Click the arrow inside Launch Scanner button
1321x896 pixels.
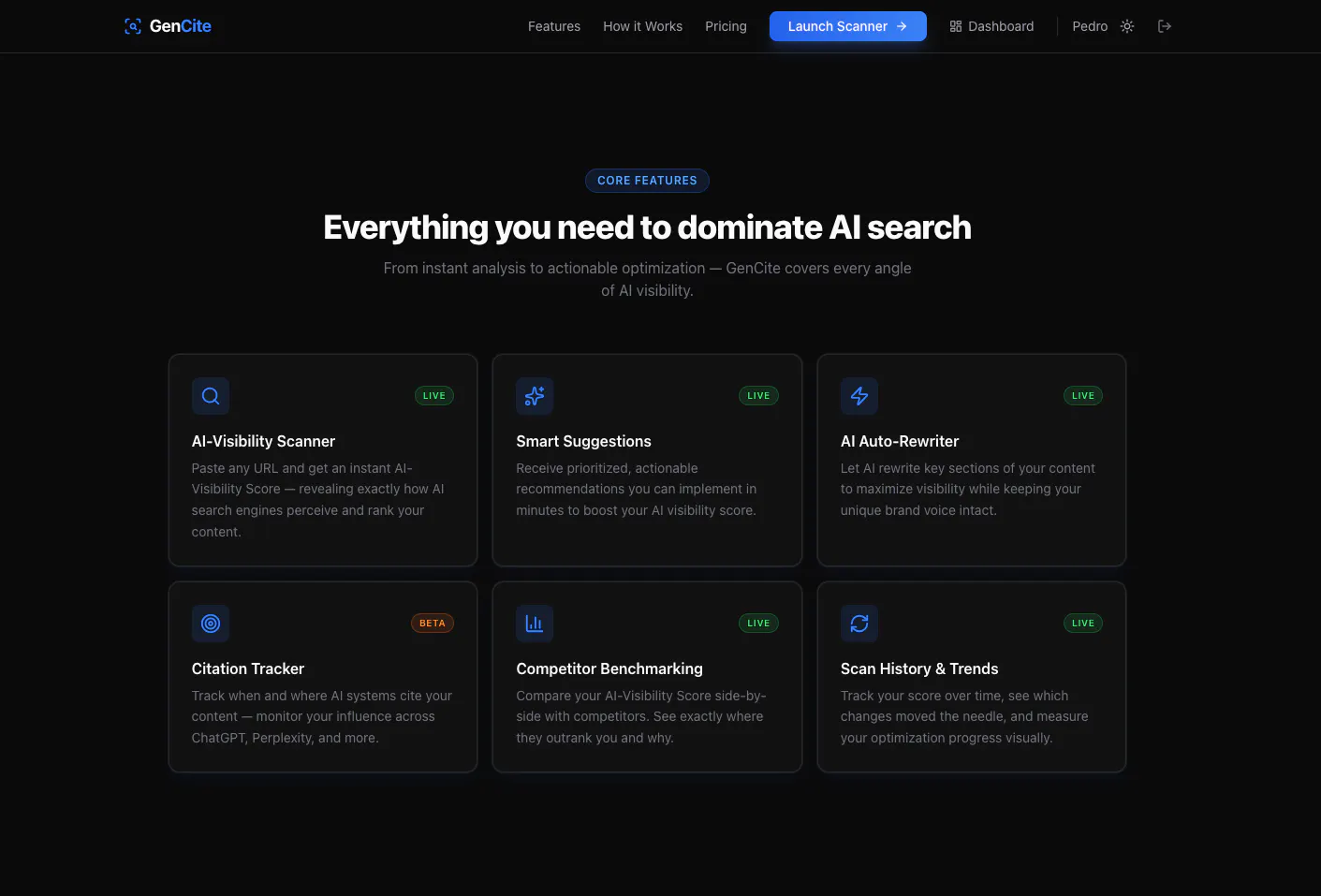(x=902, y=26)
